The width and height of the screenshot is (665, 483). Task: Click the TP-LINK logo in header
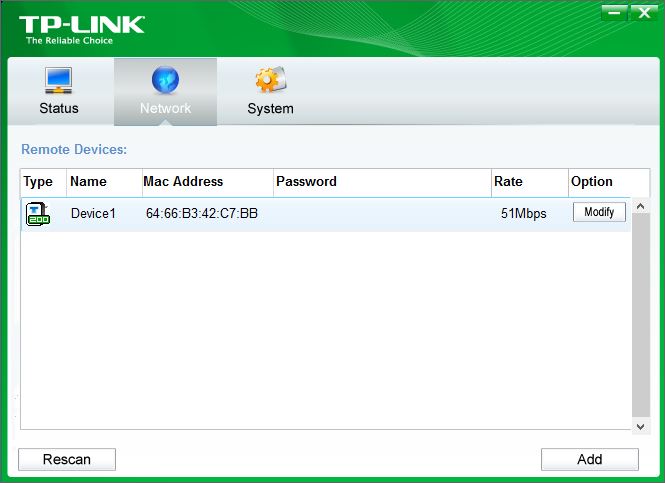click(x=81, y=27)
